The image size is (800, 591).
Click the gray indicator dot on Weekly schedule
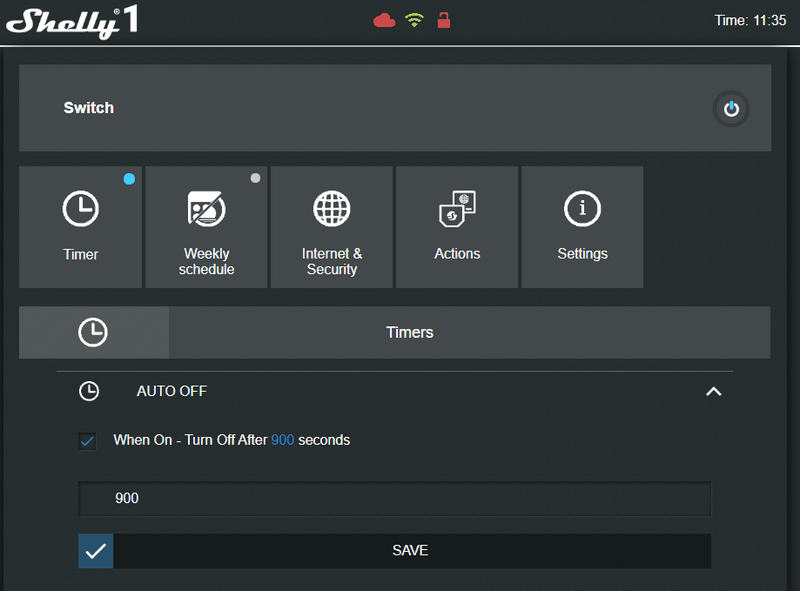255,178
